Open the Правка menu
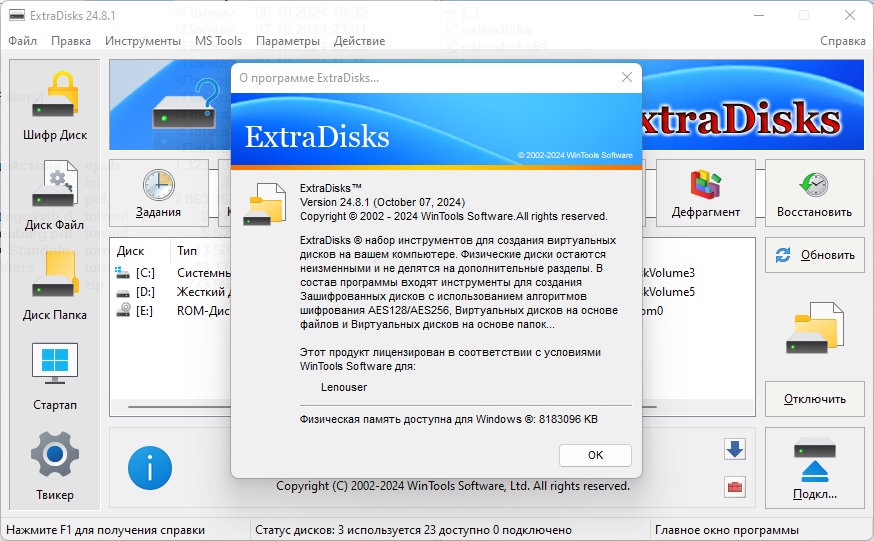The image size is (874, 541). tap(71, 41)
